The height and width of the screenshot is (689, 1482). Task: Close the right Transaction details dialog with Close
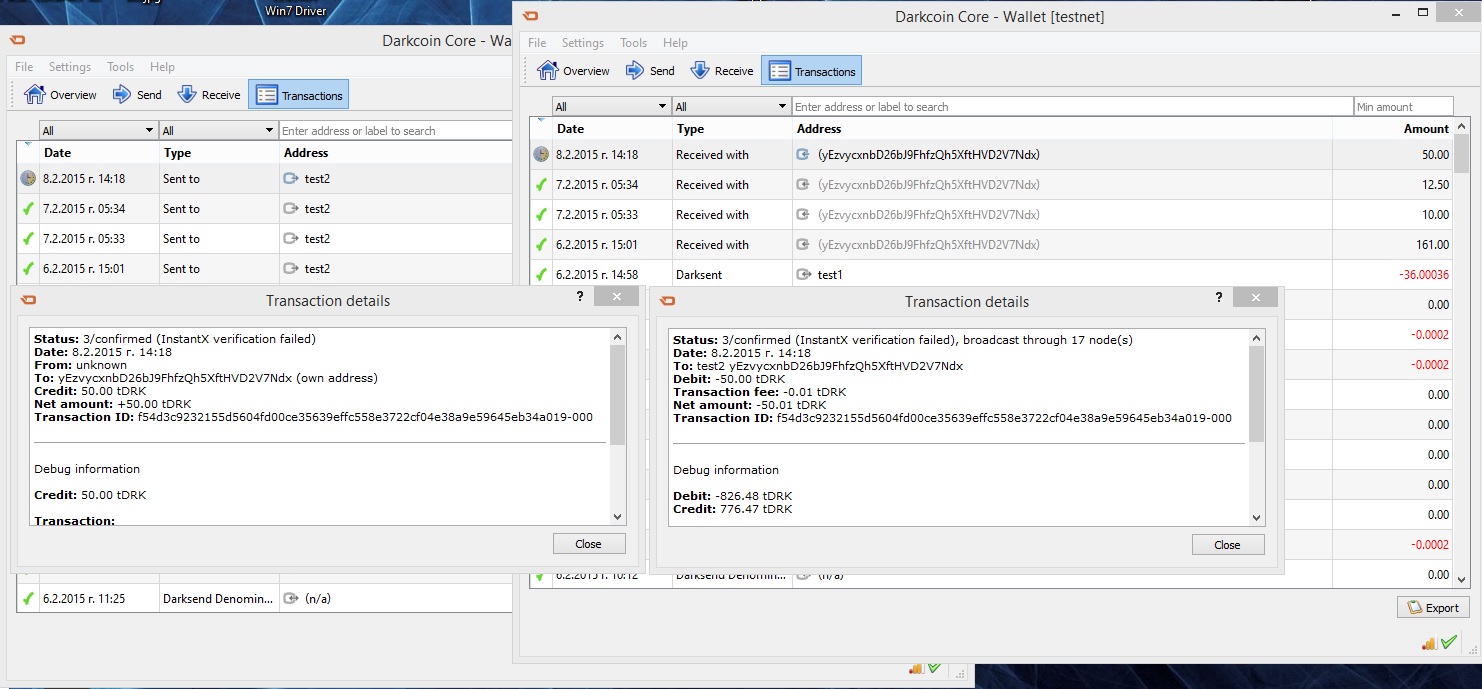tap(1228, 545)
